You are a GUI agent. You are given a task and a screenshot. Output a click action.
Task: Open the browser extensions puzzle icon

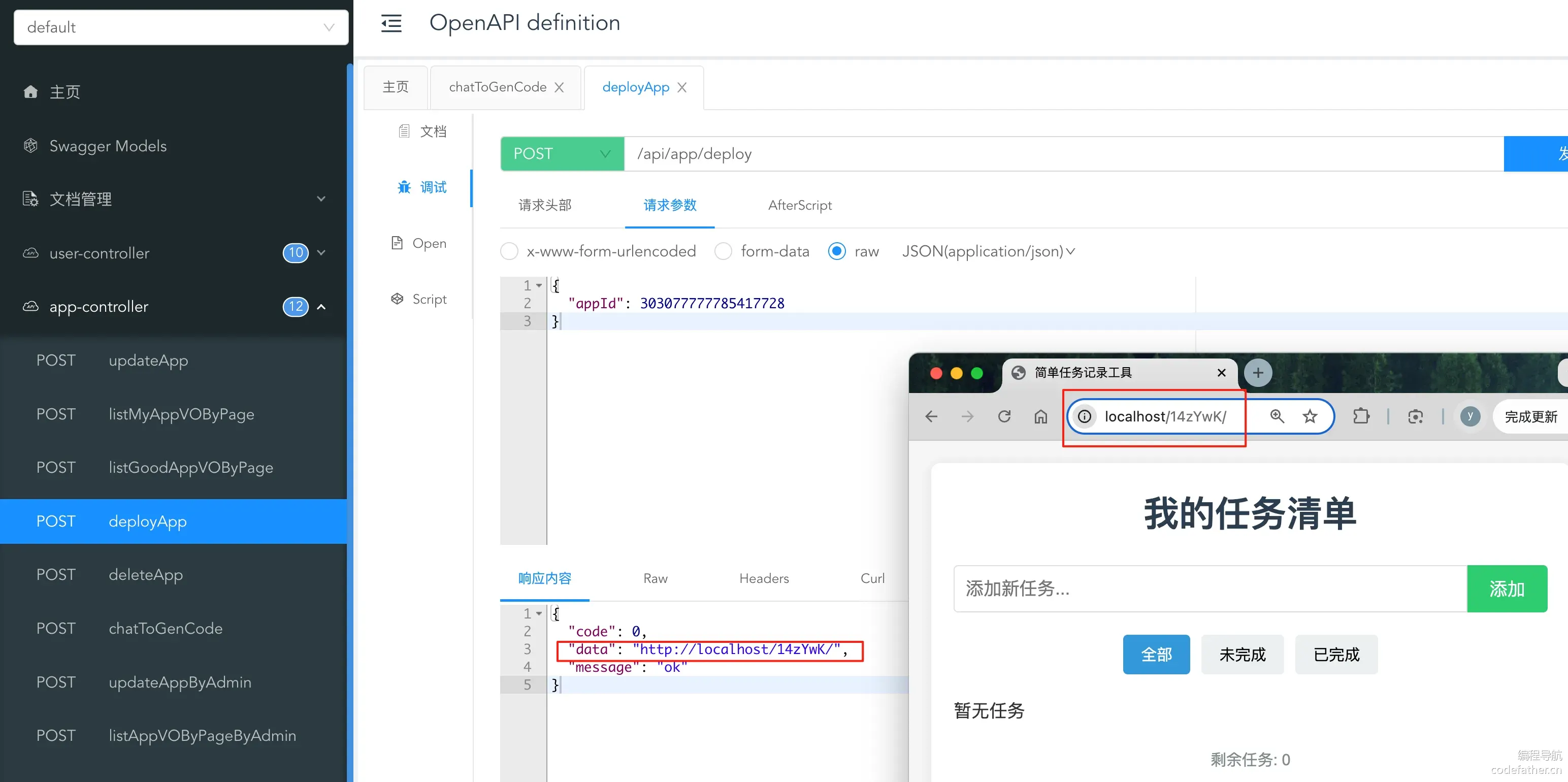pyautogui.click(x=1361, y=416)
